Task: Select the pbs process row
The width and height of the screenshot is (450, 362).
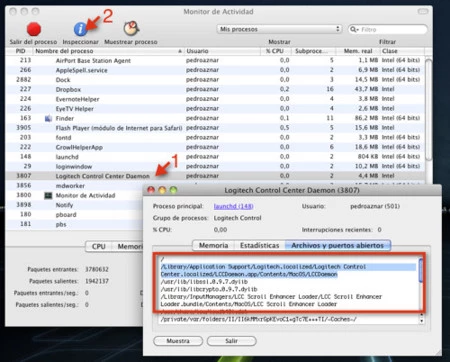Action: 75,224
